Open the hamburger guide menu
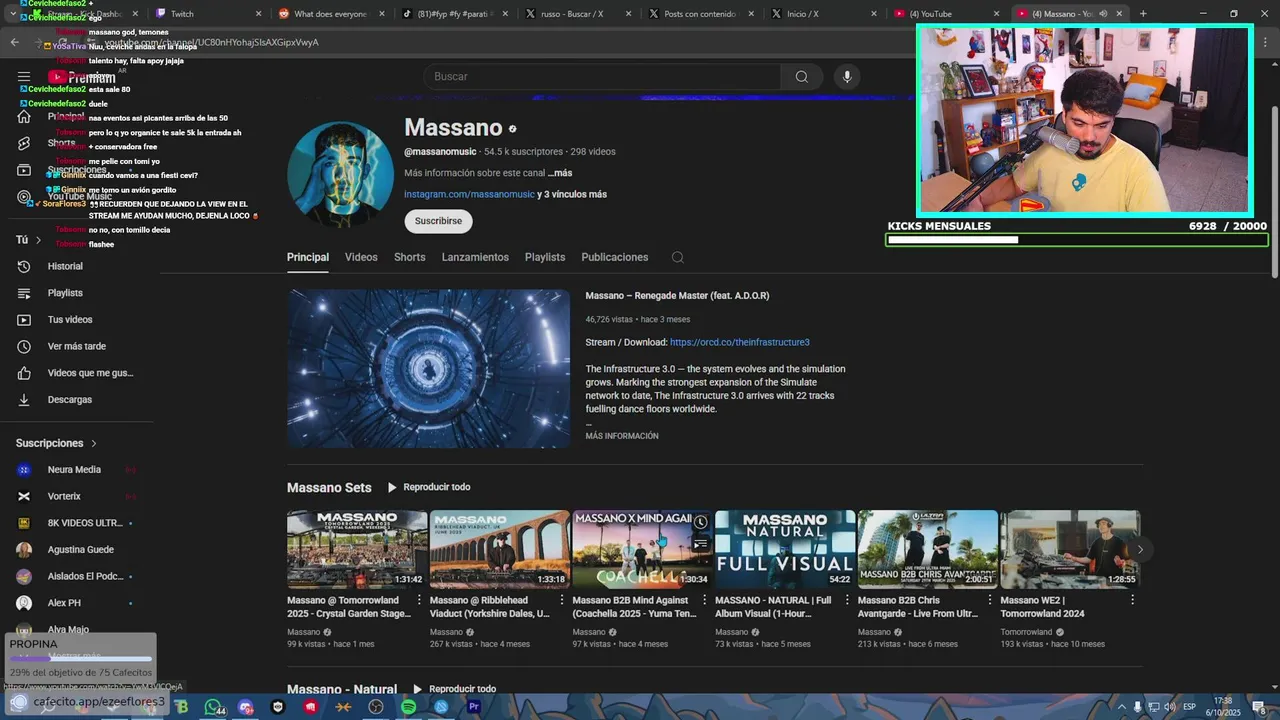Screen dimensions: 1280x720 (24, 77)
